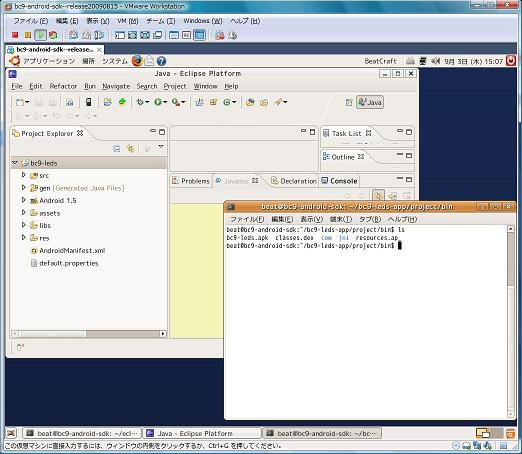The height and width of the screenshot is (454, 522).
Task: Click the terminal window vertical scrollbar
Action: tap(511, 321)
